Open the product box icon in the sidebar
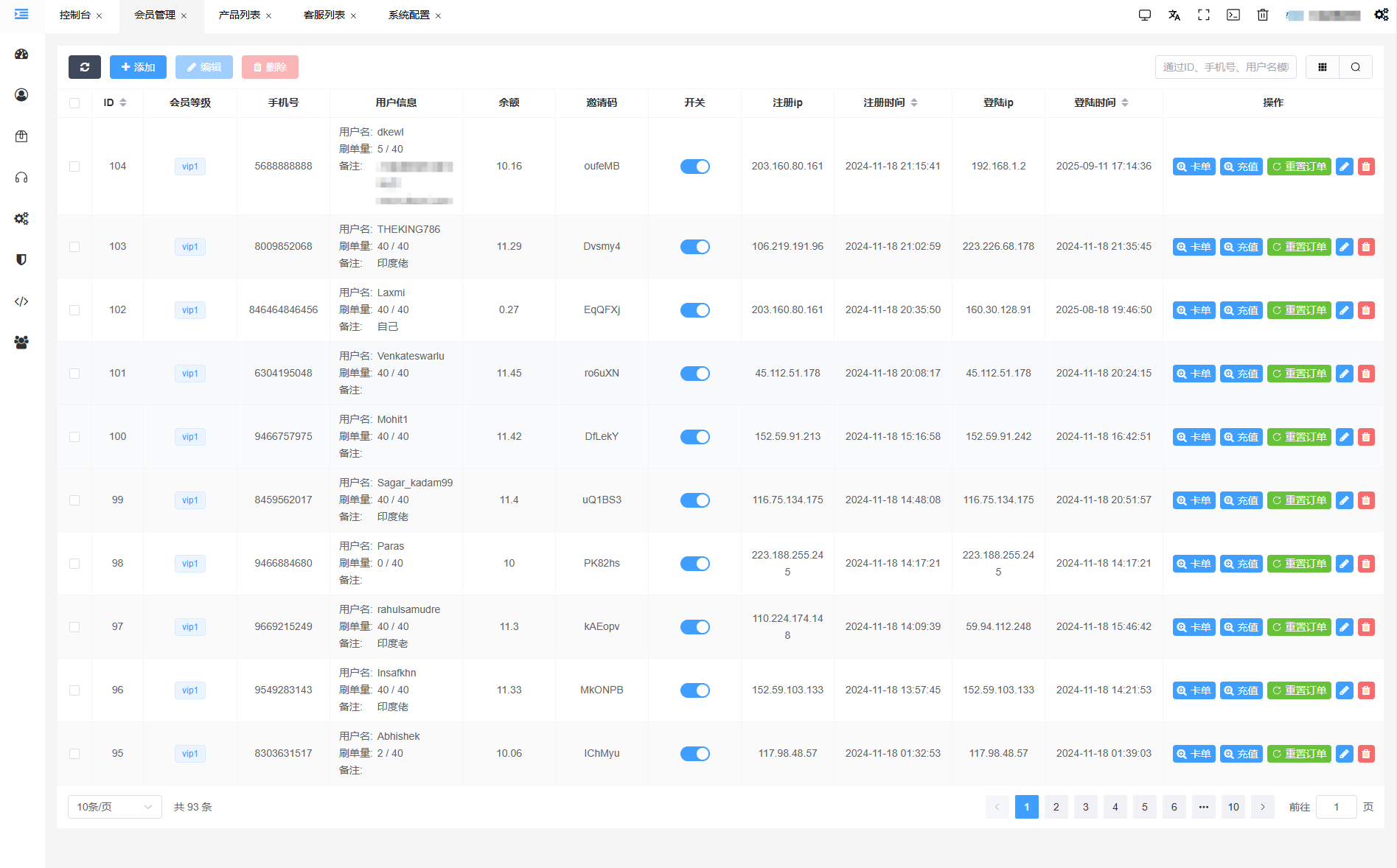This screenshot has height=868, width=1397. tap(21, 136)
